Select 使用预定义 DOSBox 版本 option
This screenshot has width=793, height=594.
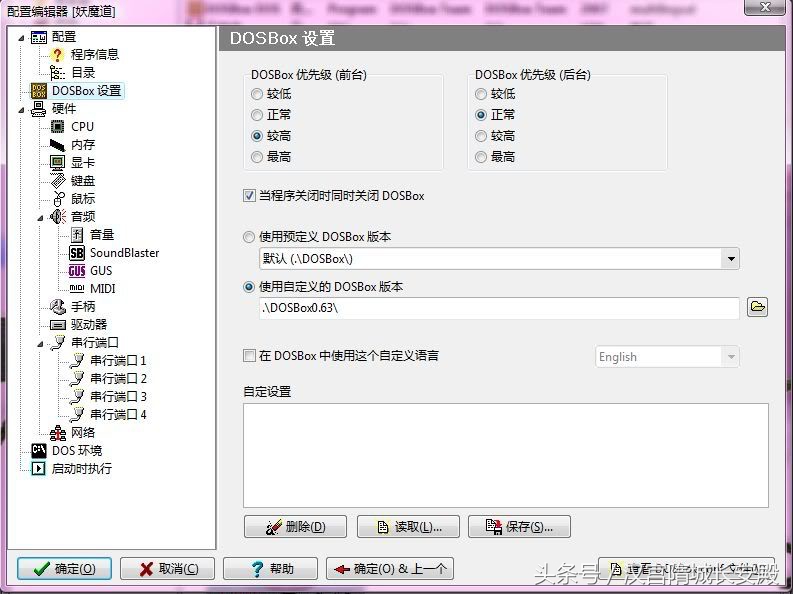(x=249, y=237)
